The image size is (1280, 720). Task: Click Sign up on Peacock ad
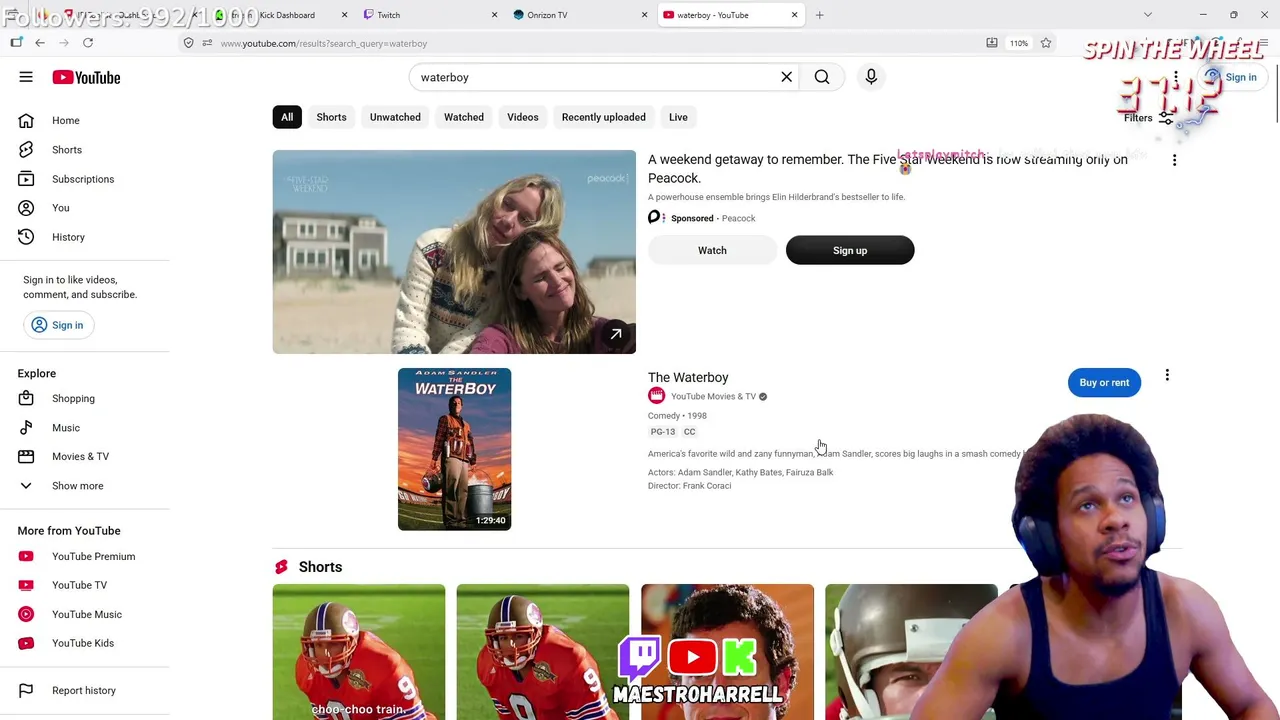pyautogui.click(x=850, y=250)
